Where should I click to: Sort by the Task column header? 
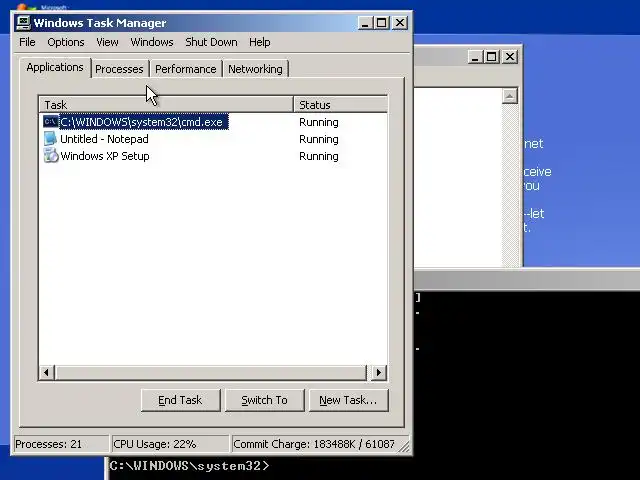[x=167, y=104]
